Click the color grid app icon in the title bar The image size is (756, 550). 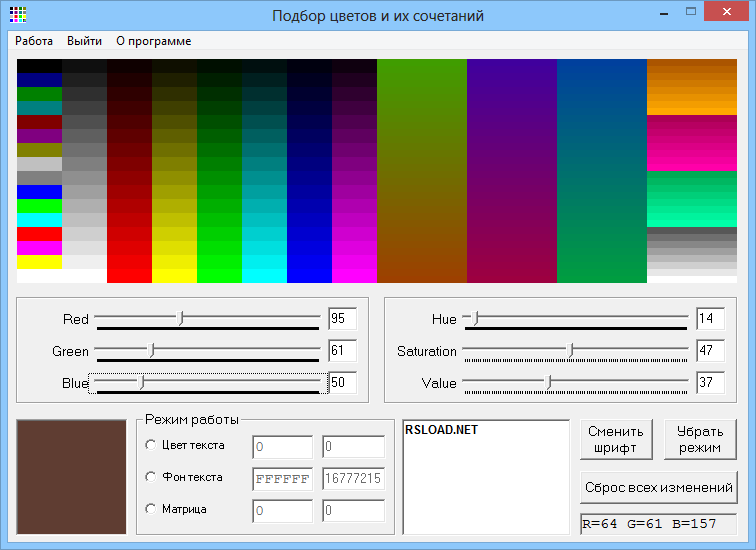(18, 15)
